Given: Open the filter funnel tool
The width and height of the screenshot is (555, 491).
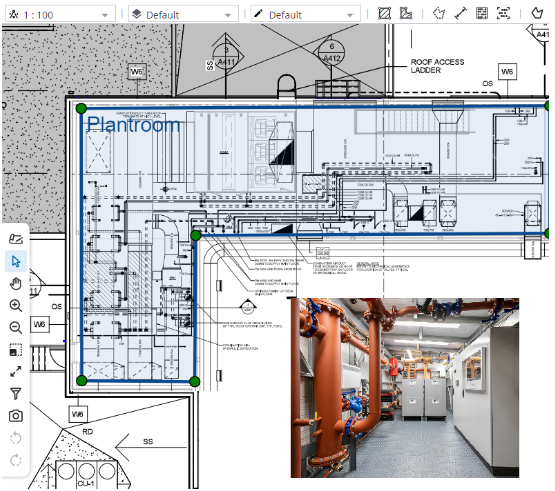Looking at the screenshot, I should coord(16,394).
